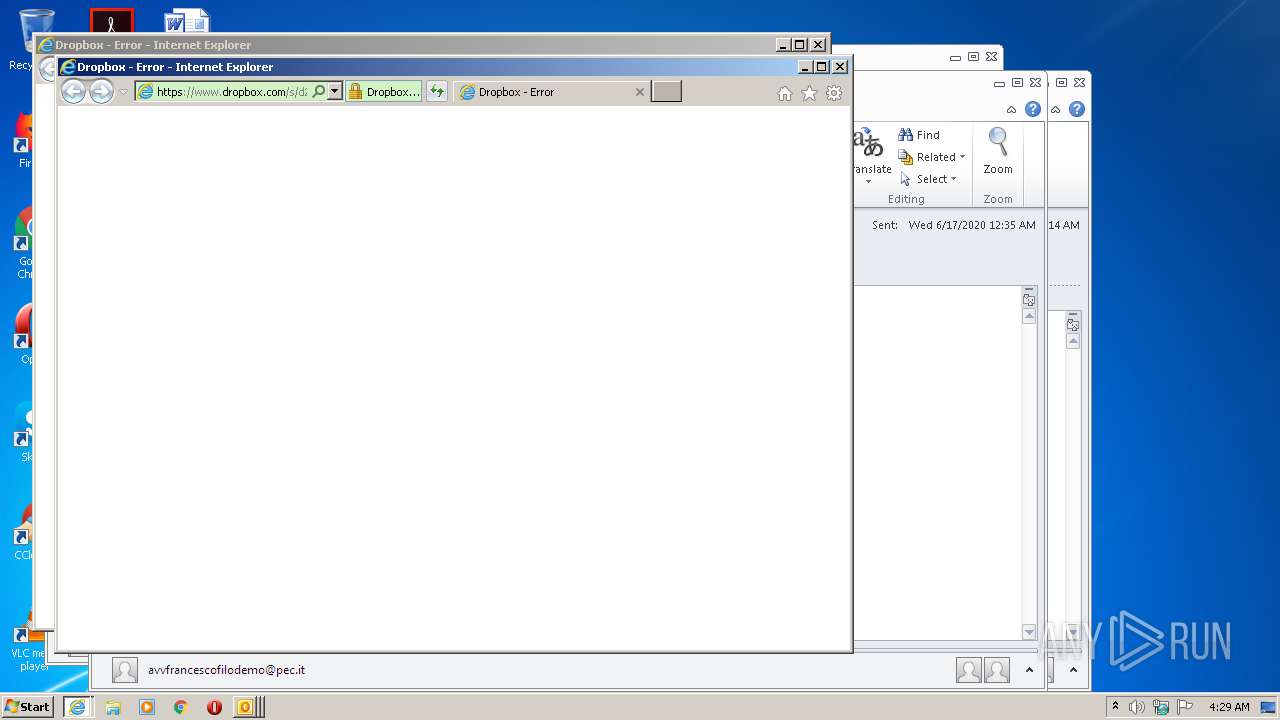Image resolution: width=1280 pixels, height=720 pixels.
Task: Refresh the Dropbox page
Action: point(436,91)
